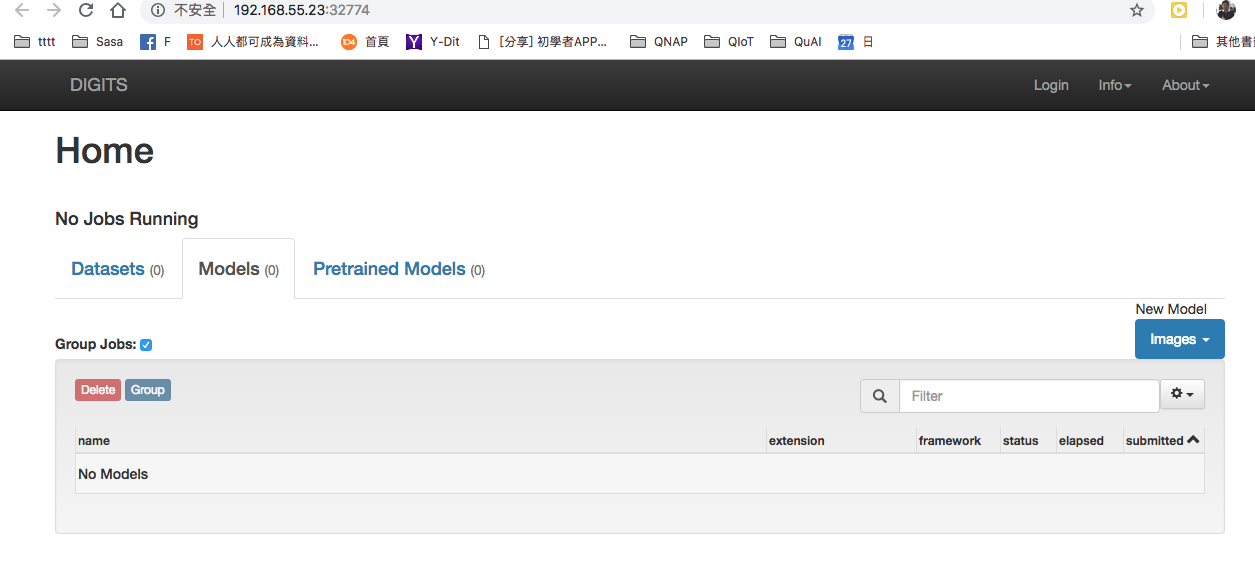Open the tttt bookmark folder

coord(35,42)
